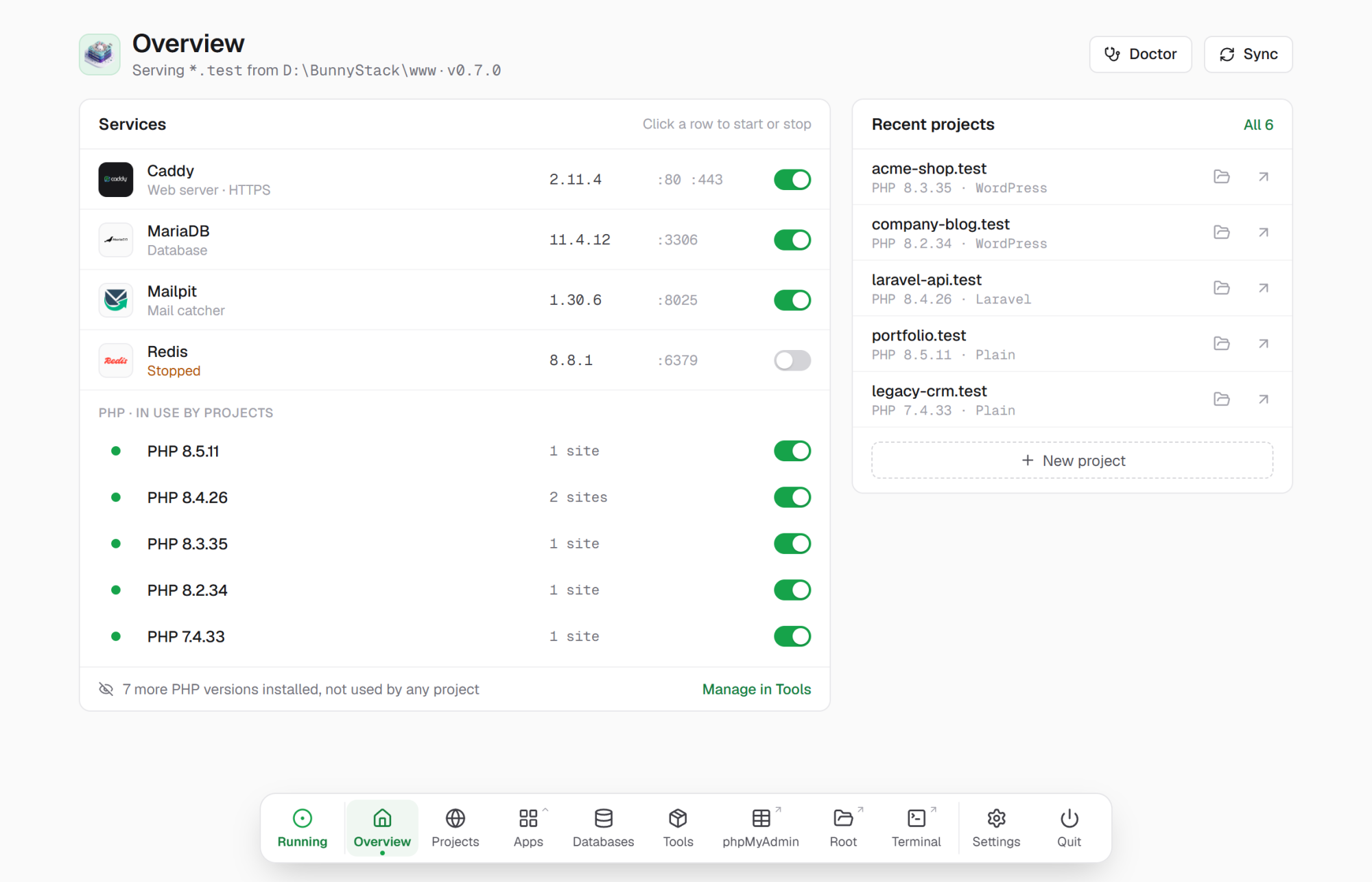1372x882 pixels.
Task: Click the Redis Stopped status label
Action: click(174, 371)
